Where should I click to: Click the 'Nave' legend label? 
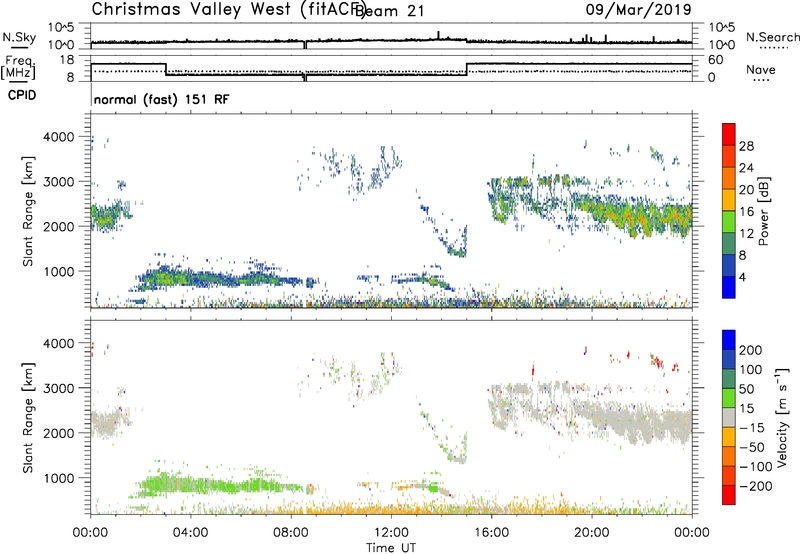pos(761,69)
